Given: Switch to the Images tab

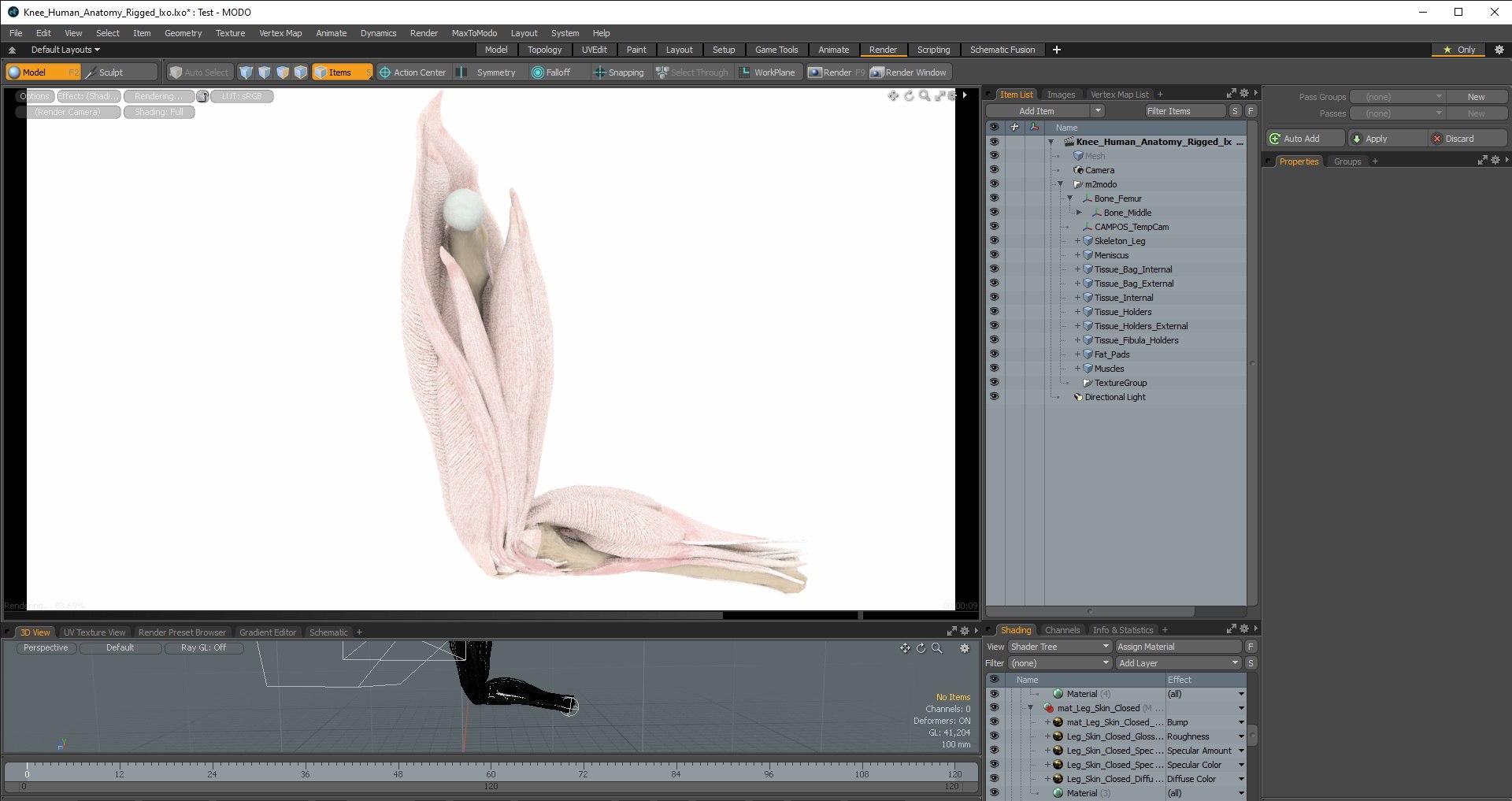Looking at the screenshot, I should click(x=1061, y=95).
